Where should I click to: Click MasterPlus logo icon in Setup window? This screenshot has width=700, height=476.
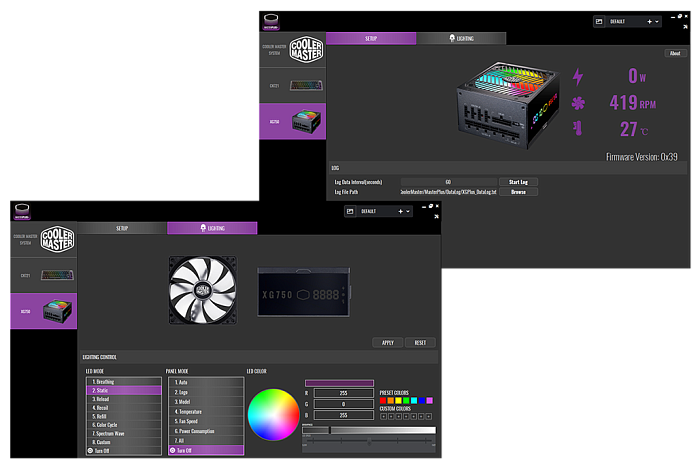tap(271, 21)
